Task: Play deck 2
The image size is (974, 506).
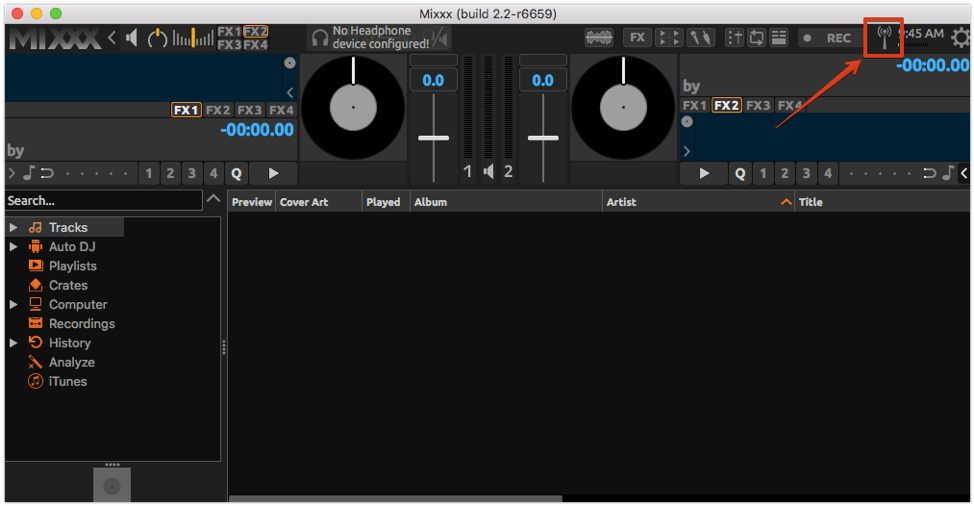Action: pos(704,173)
